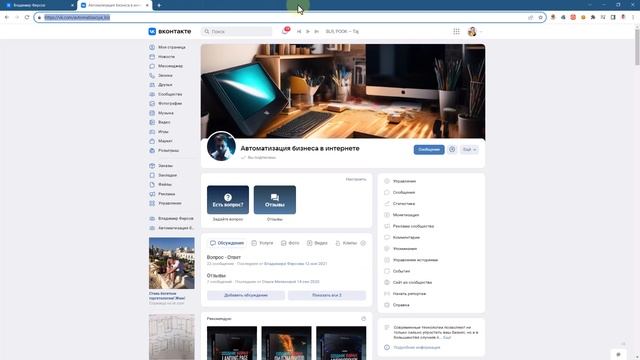
Task: Select the Обсуждения tab
Action: click(227, 243)
